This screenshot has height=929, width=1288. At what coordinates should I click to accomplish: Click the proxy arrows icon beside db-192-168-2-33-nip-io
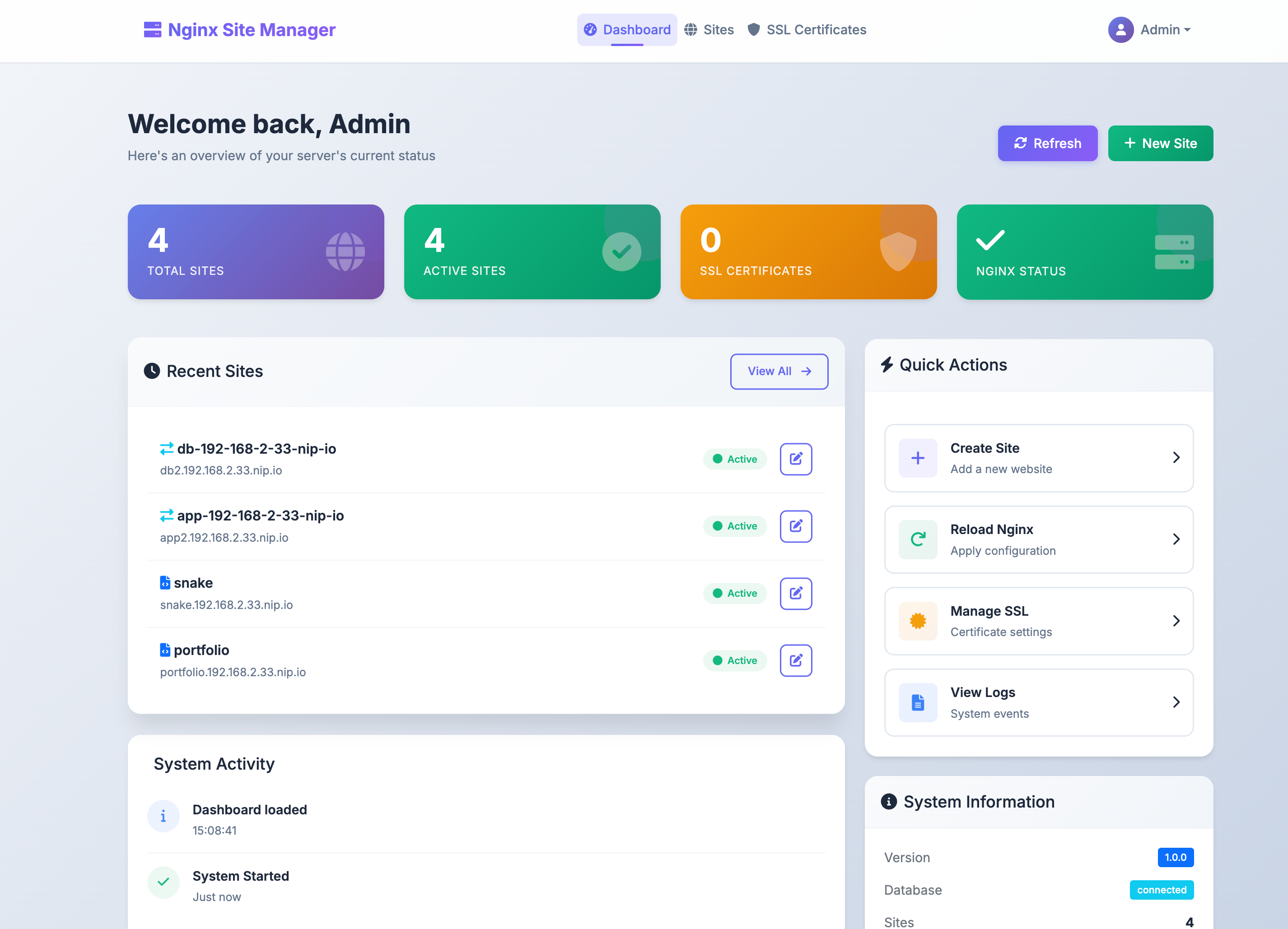166,449
